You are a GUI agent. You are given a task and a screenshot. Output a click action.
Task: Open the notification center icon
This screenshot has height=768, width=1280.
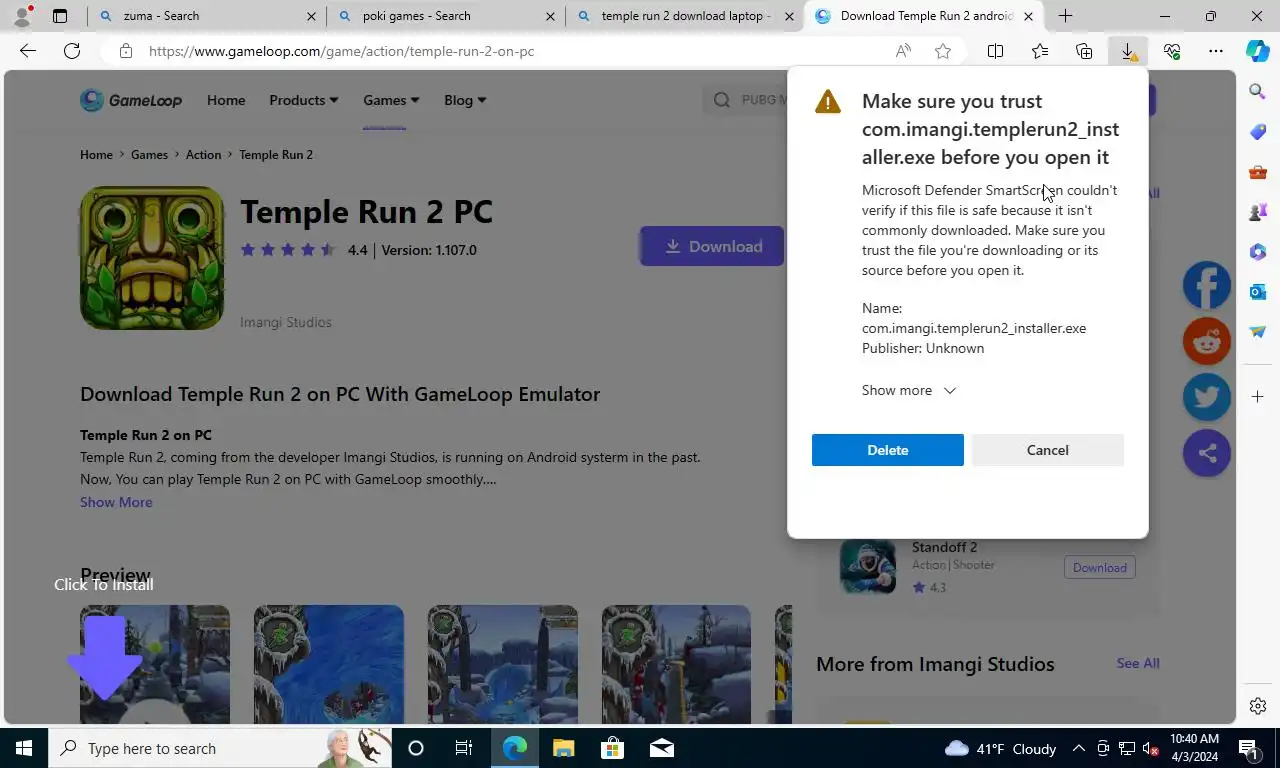click(1248, 748)
